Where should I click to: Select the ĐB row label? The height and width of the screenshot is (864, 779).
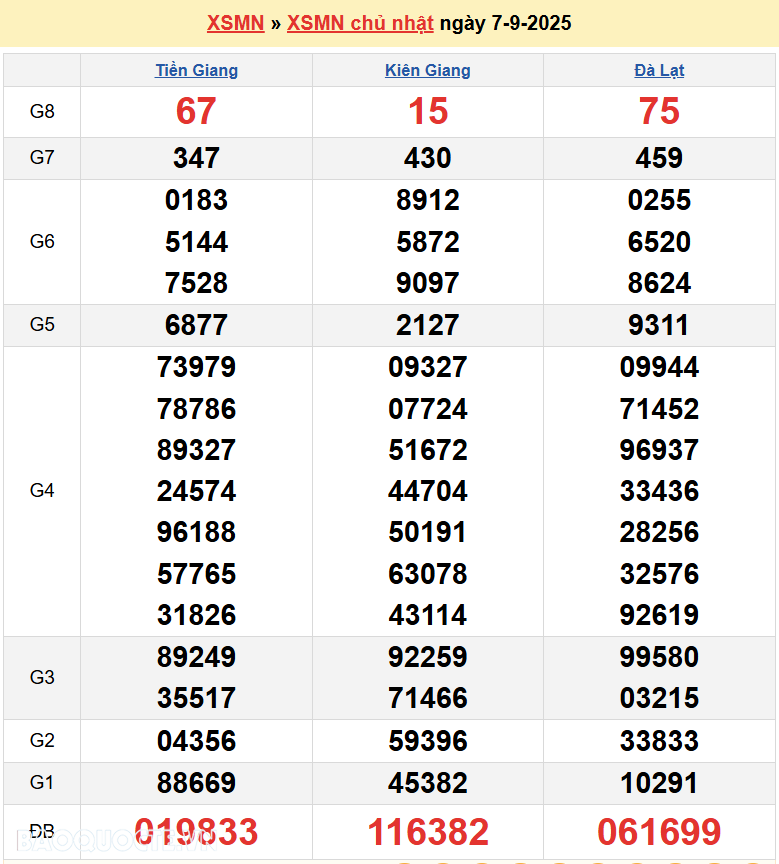click(x=42, y=832)
